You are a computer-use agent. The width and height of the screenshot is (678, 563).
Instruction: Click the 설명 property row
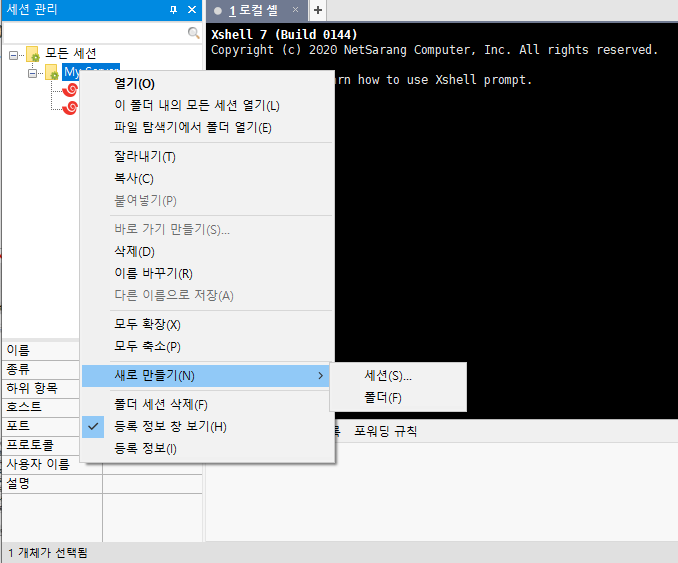click(102, 483)
